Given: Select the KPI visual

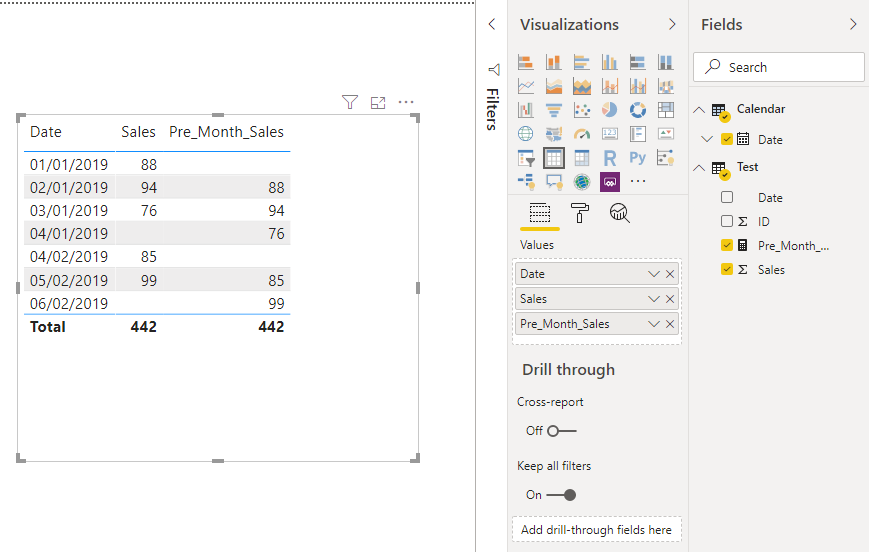Looking at the screenshot, I should [x=666, y=134].
